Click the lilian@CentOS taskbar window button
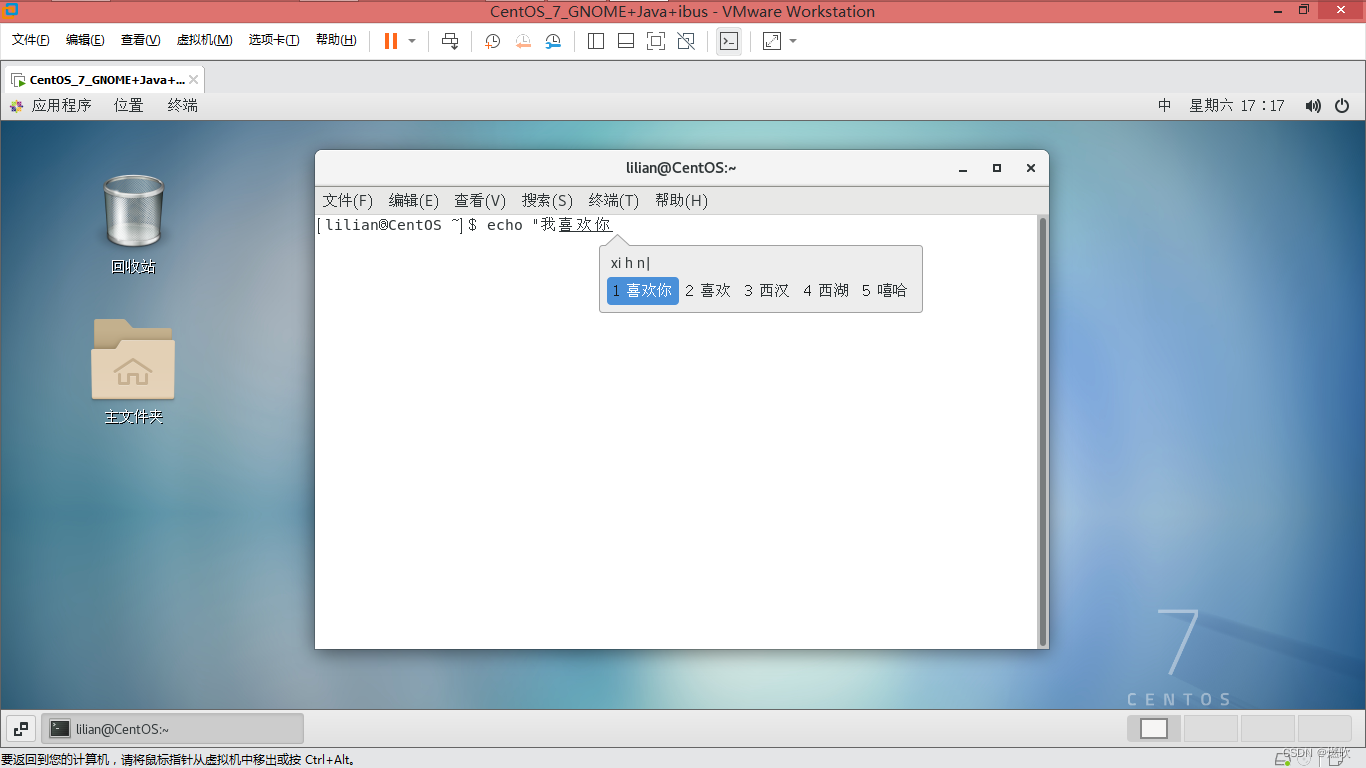 point(172,729)
